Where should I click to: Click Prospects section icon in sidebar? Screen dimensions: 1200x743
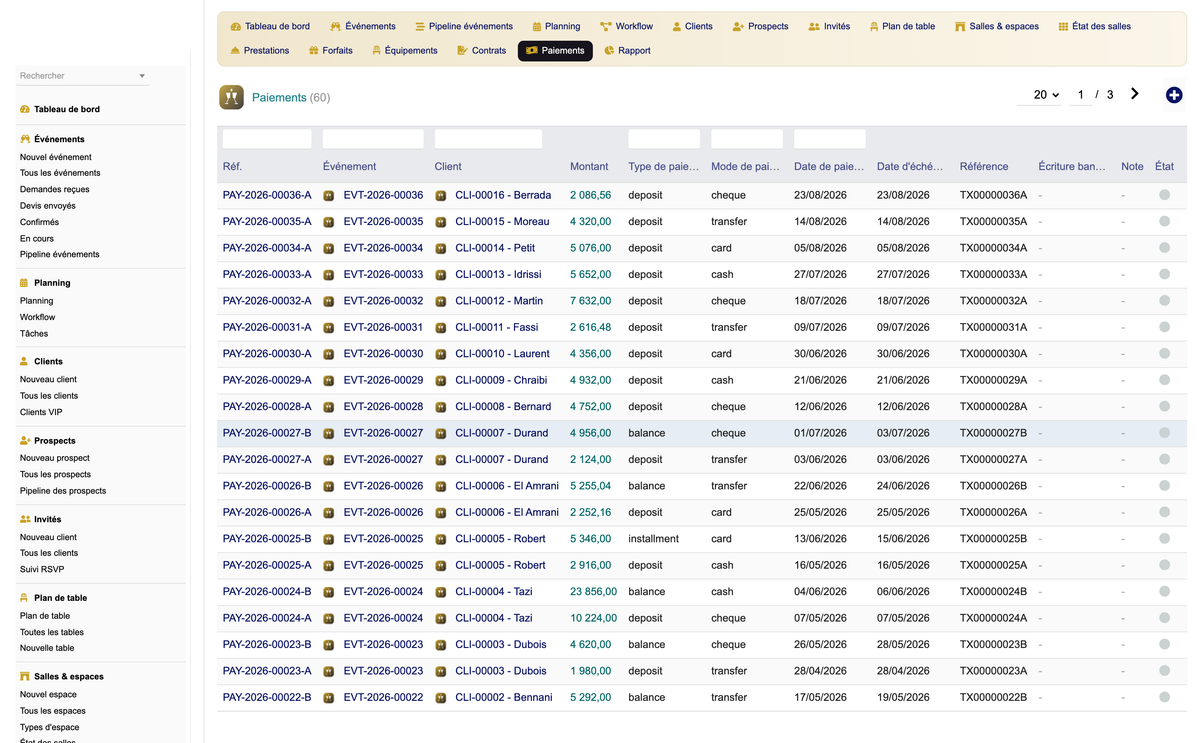(25, 440)
